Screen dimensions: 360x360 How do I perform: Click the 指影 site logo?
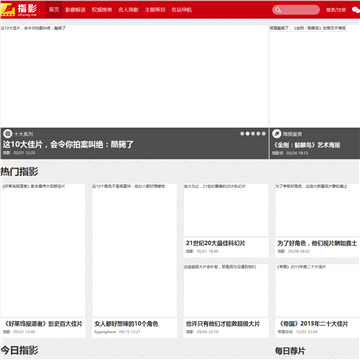click(x=19, y=10)
